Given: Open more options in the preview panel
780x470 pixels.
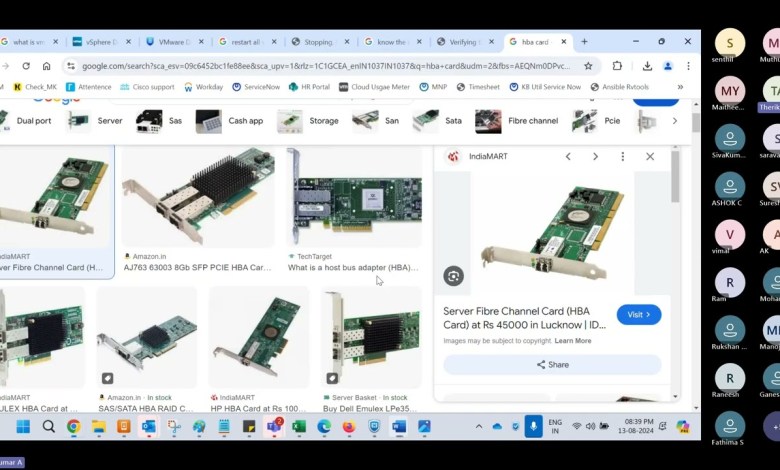Looking at the screenshot, I should pos(622,157).
